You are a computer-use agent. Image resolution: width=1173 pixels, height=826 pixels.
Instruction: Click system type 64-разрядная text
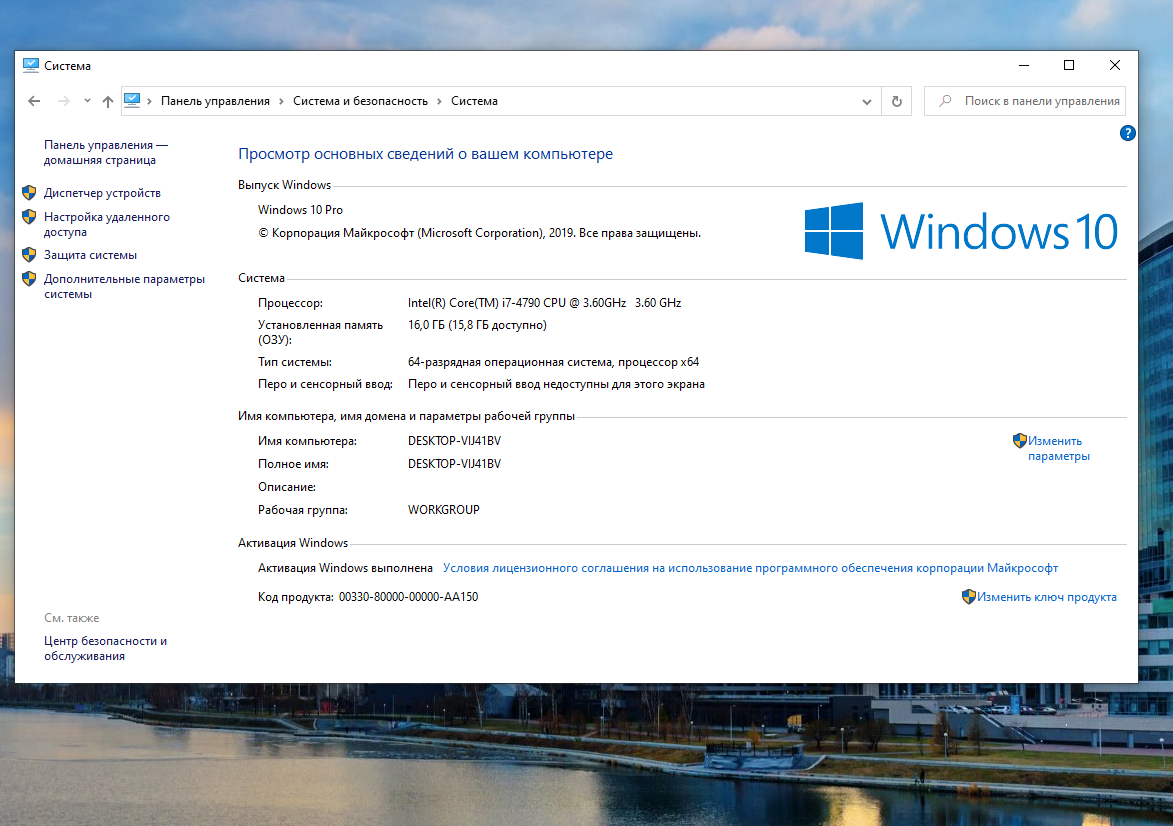tap(554, 362)
